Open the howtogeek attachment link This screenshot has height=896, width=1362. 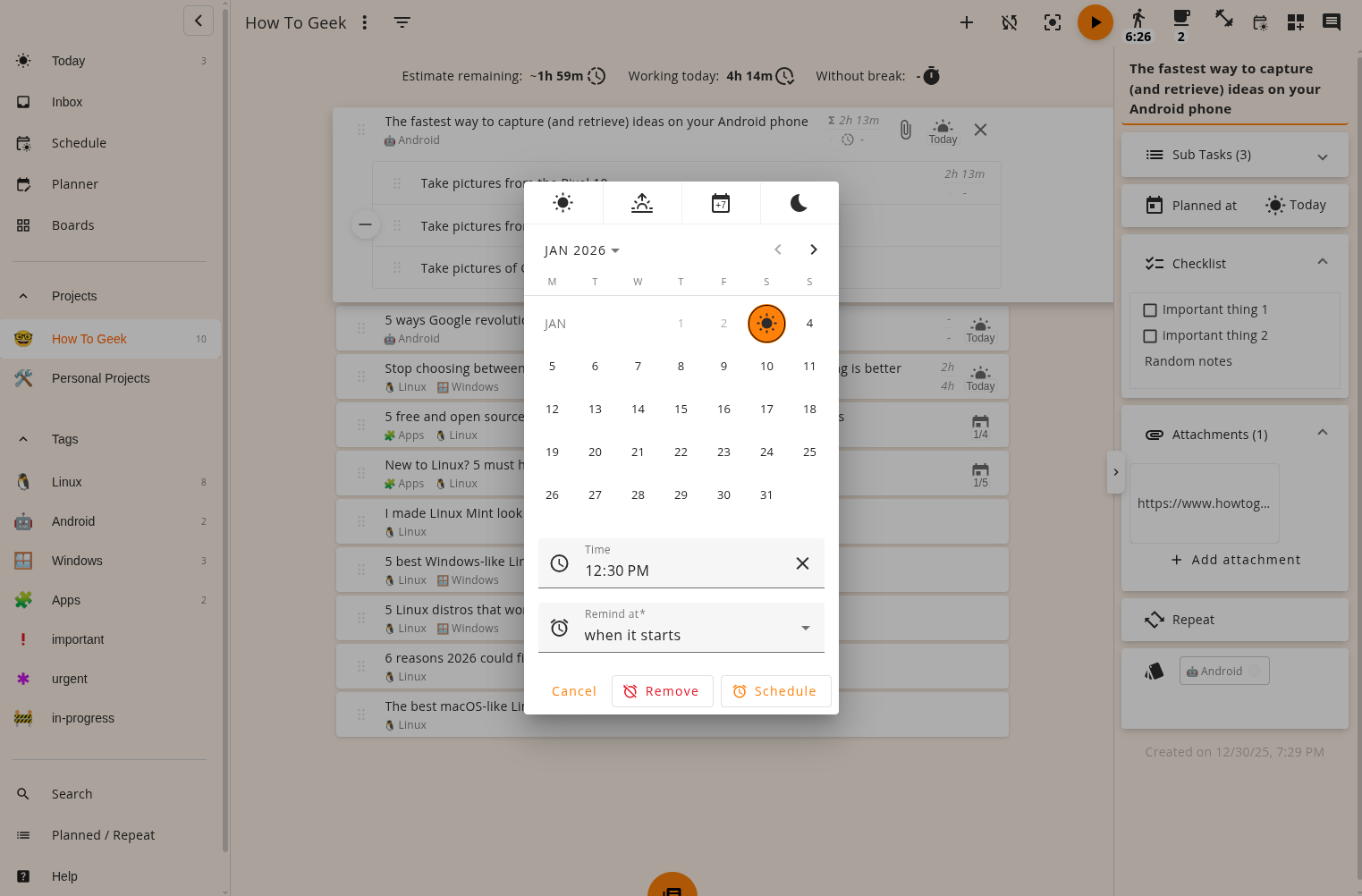click(x=1204, y=503)
